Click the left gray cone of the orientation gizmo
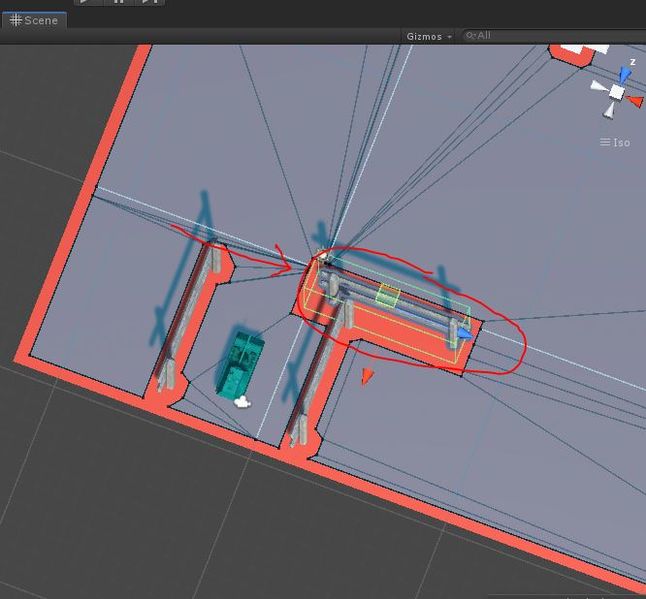This screenshot has width=646, height=599. pyautogui.click(x=599, y=87)
